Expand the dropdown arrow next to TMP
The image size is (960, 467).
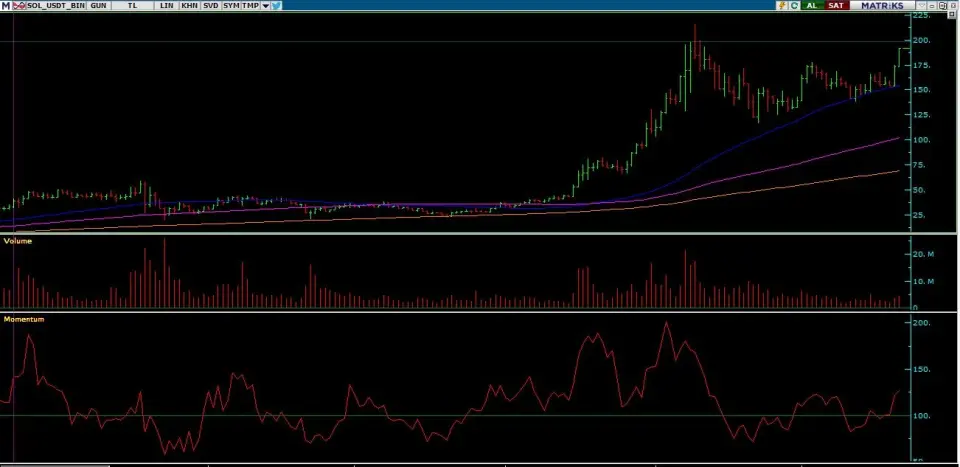(265, 6)
